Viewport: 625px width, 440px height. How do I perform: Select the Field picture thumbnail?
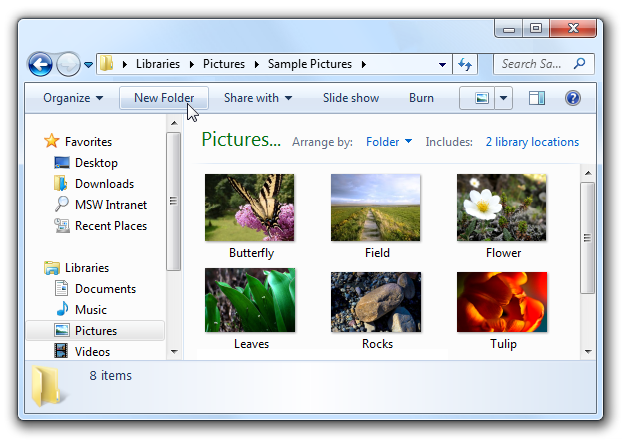point(375,207)
